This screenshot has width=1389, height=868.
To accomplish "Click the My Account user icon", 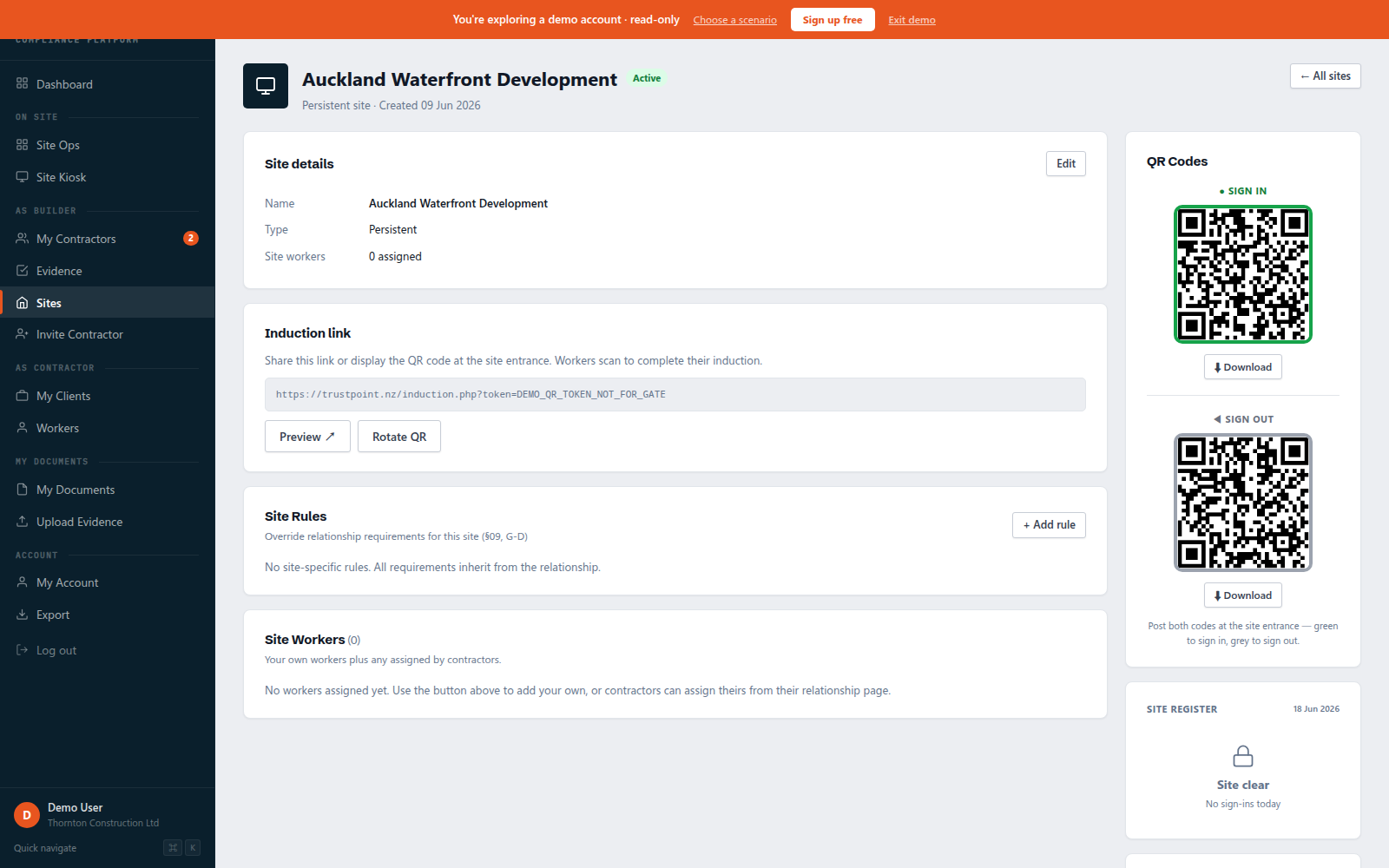I will (23, 582).
